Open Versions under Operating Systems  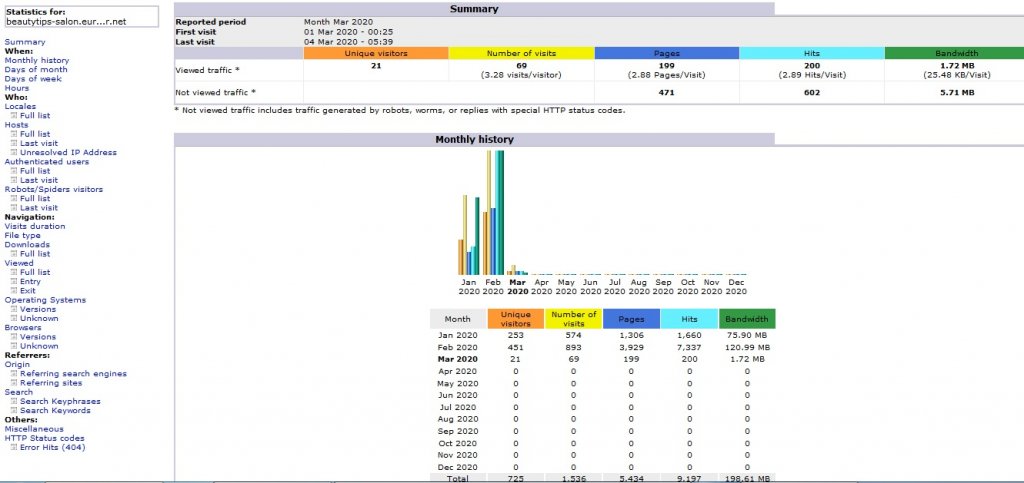(38, 309)
